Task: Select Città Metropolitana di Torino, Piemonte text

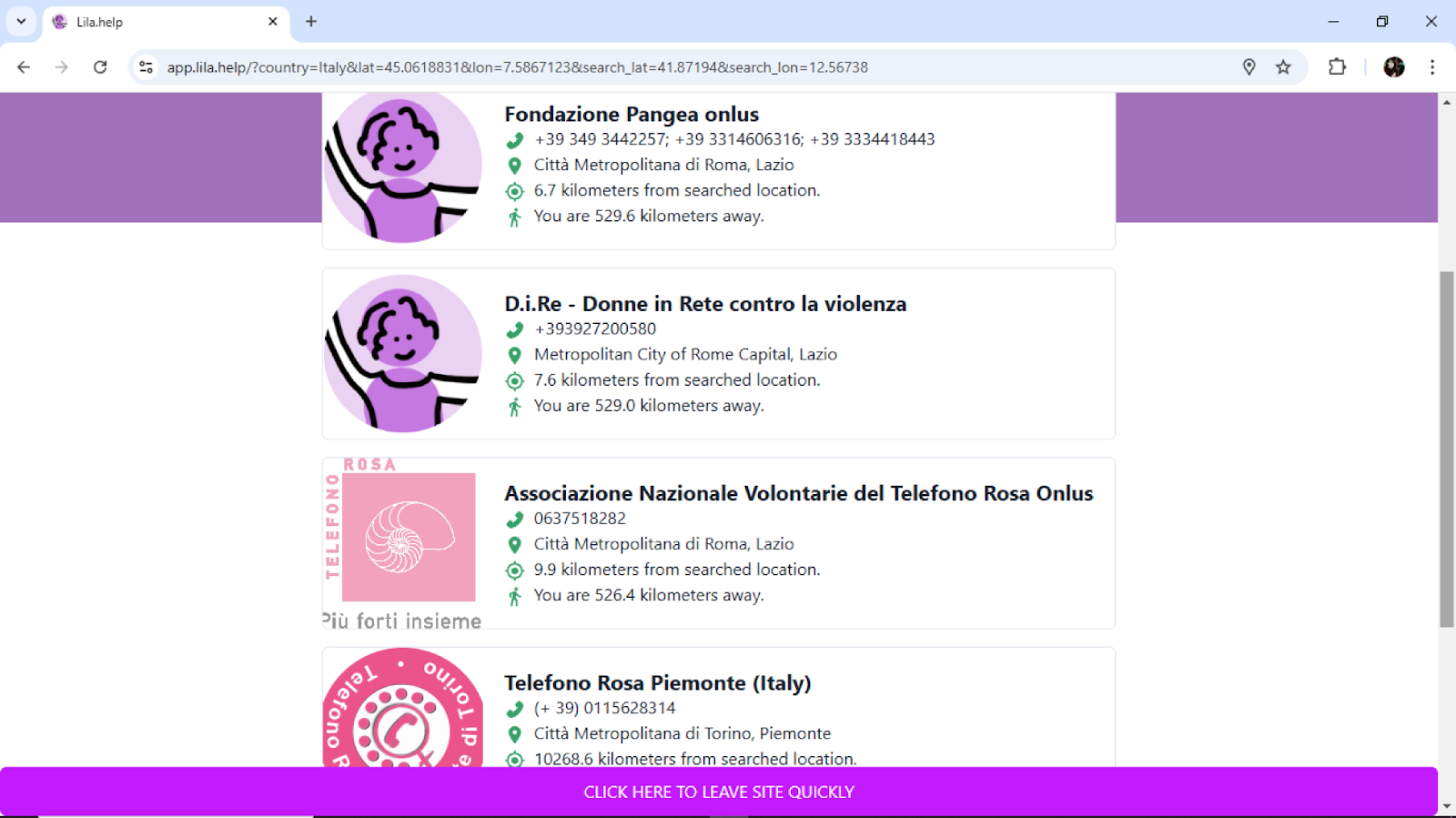Action: point(682,733)
